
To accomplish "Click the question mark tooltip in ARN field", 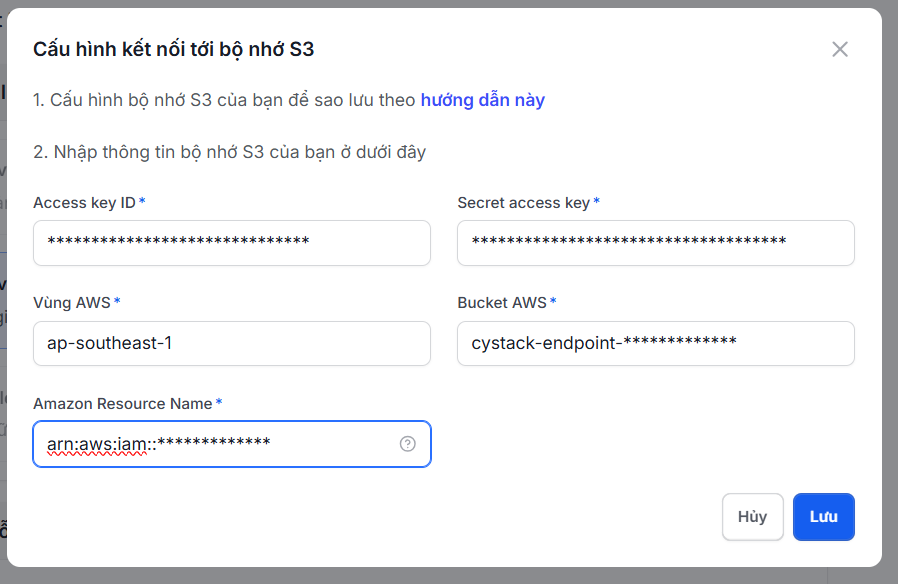I will [x=408, y=443].
